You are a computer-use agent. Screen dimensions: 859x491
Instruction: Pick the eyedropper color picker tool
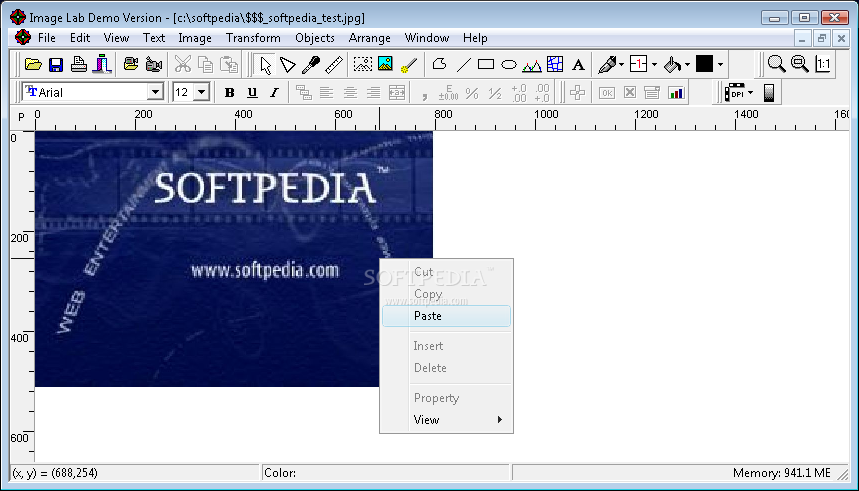(x=311, y=65)
